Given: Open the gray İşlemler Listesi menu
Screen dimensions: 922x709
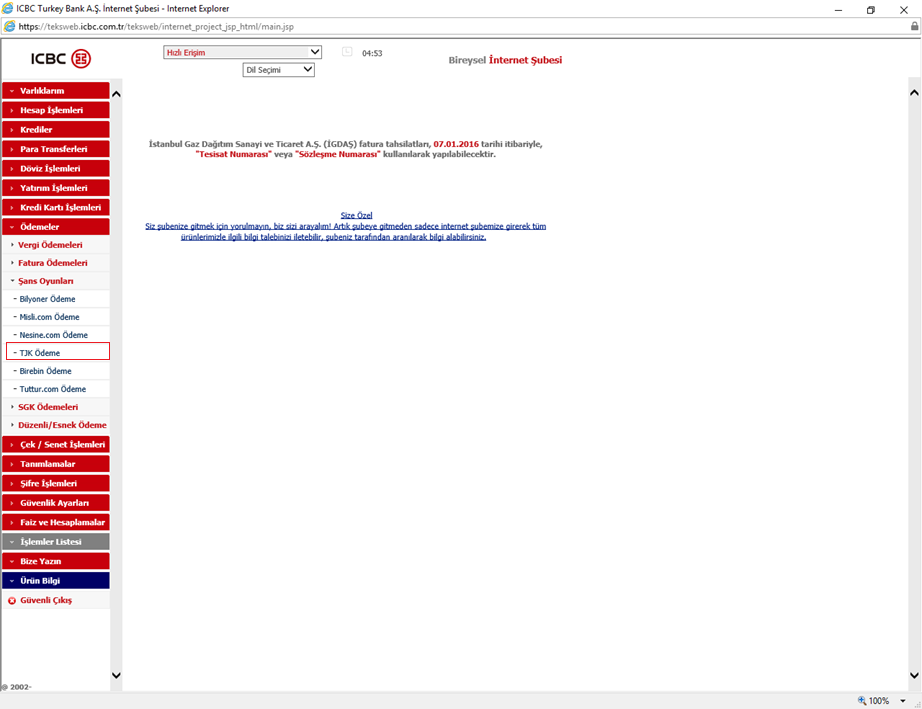Looking at the screenshot, I should click(x=56, y=541).
